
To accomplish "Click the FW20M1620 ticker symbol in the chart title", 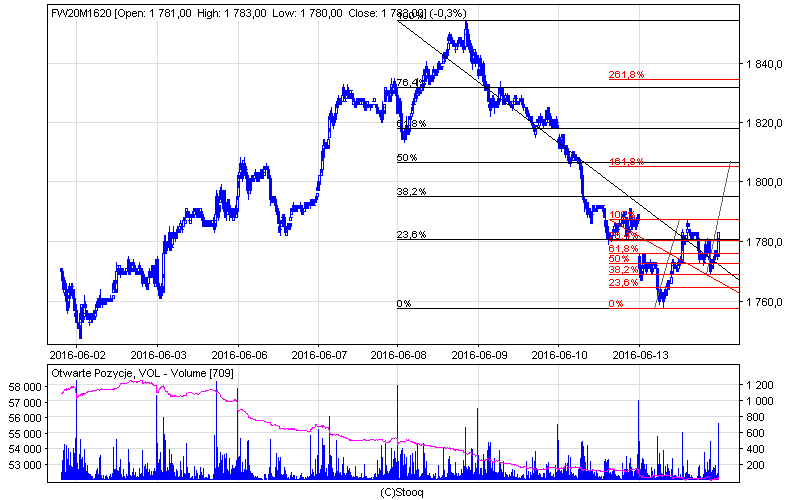I will 81,13.
